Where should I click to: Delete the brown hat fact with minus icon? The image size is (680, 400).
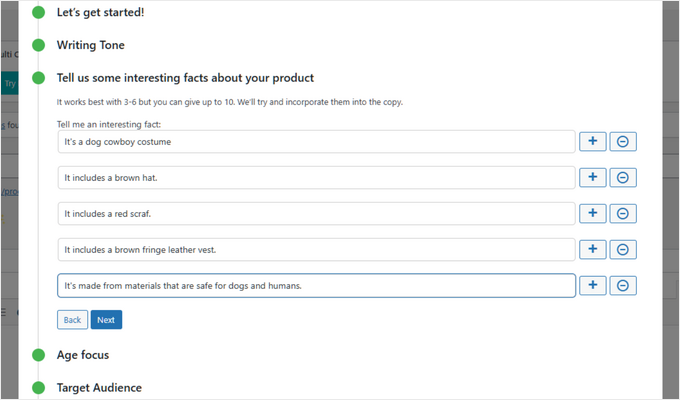[622, 178]
